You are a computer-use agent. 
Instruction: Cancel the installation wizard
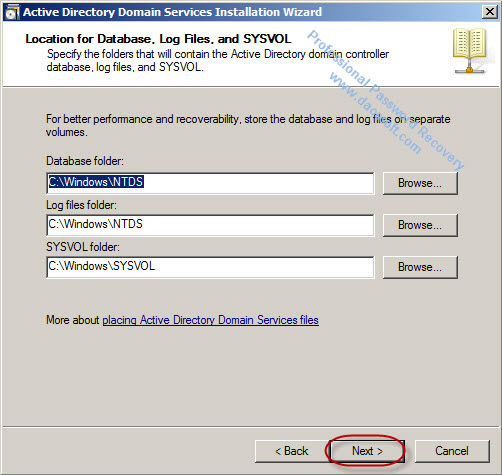pos(452,451)
